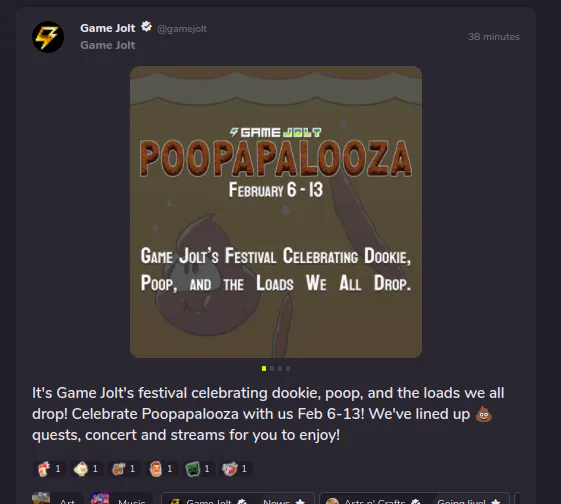The width and height of the screenshot is (561, 504).
Task: Toggle the chicken sticker reaction
Action: coord(87,469)
